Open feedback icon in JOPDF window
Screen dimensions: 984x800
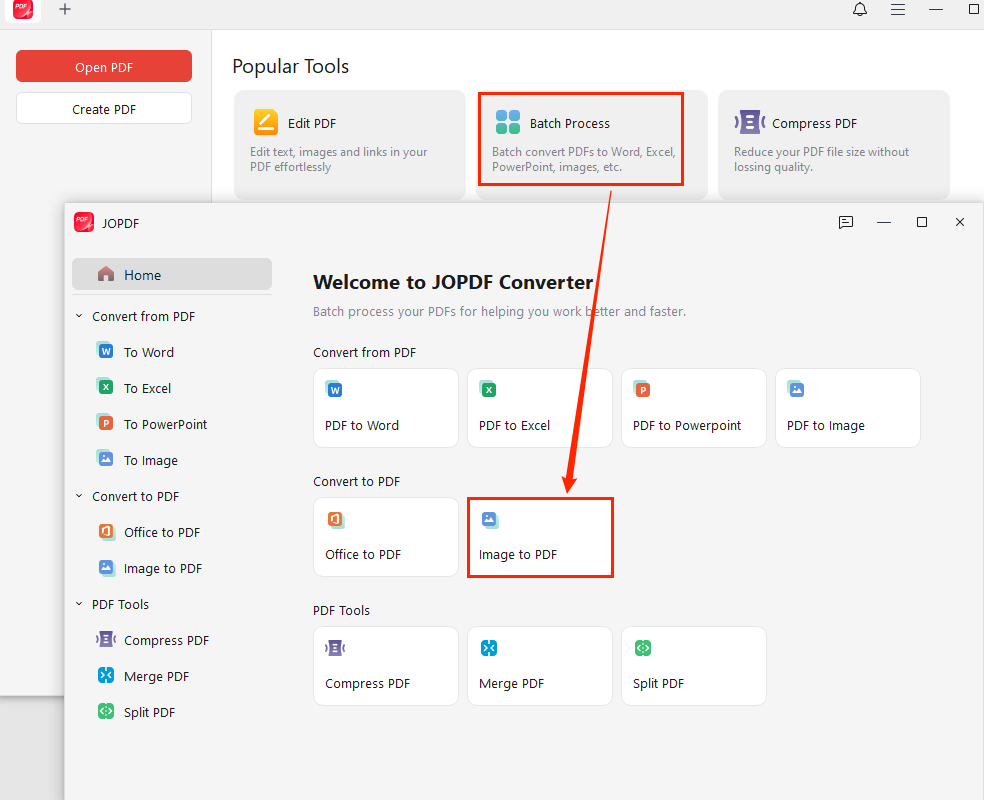(846, 222)
